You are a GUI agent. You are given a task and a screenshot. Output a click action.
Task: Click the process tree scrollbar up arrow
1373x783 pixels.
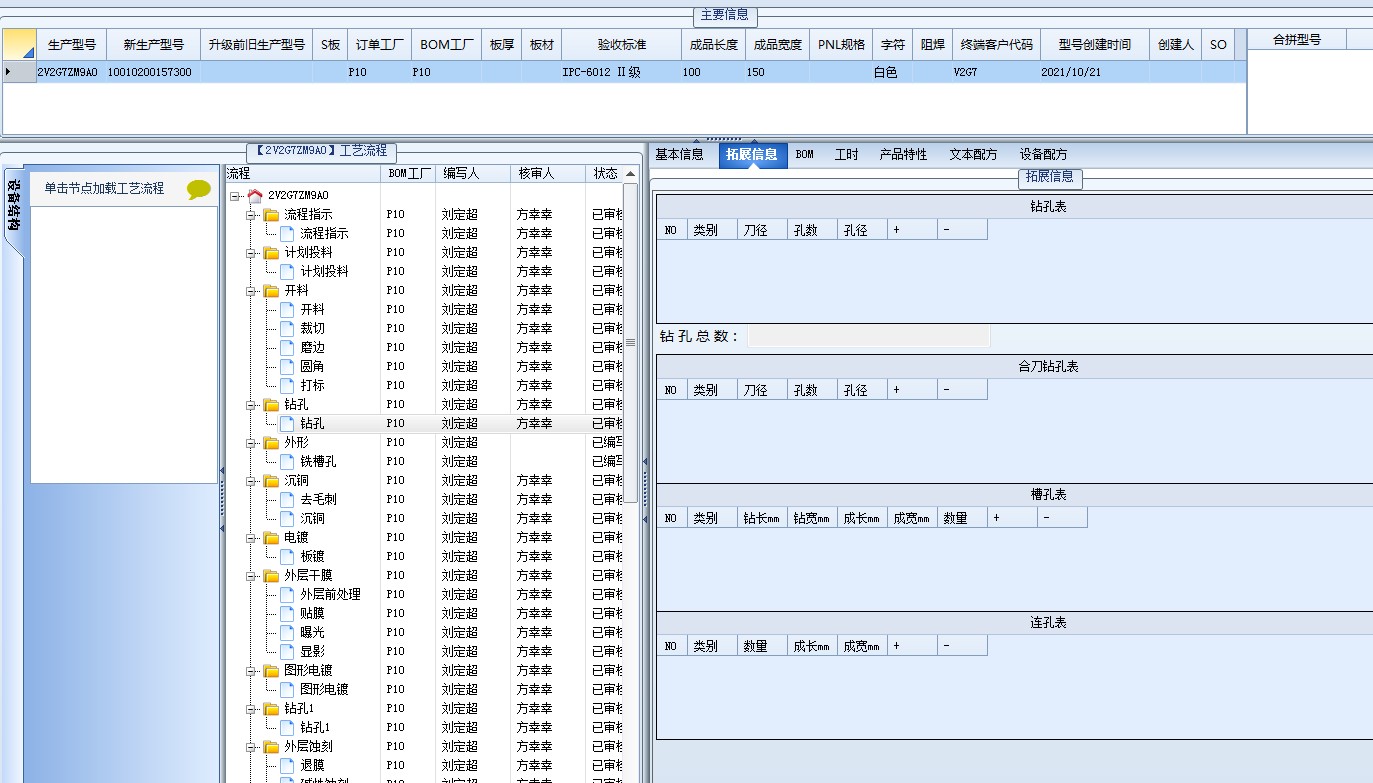(x=630, y=174)
